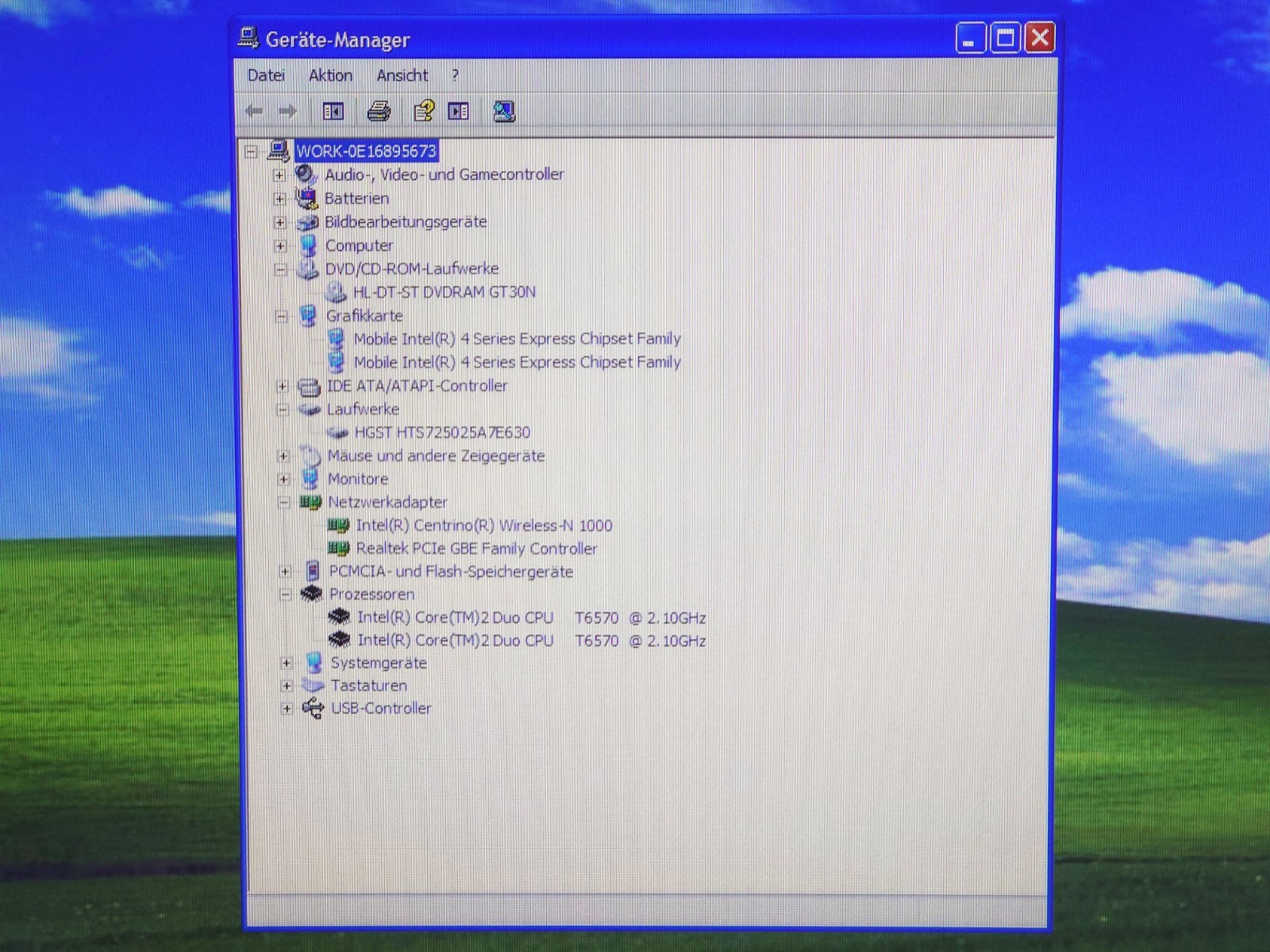Click the Batterien category icon

(306, 198)
